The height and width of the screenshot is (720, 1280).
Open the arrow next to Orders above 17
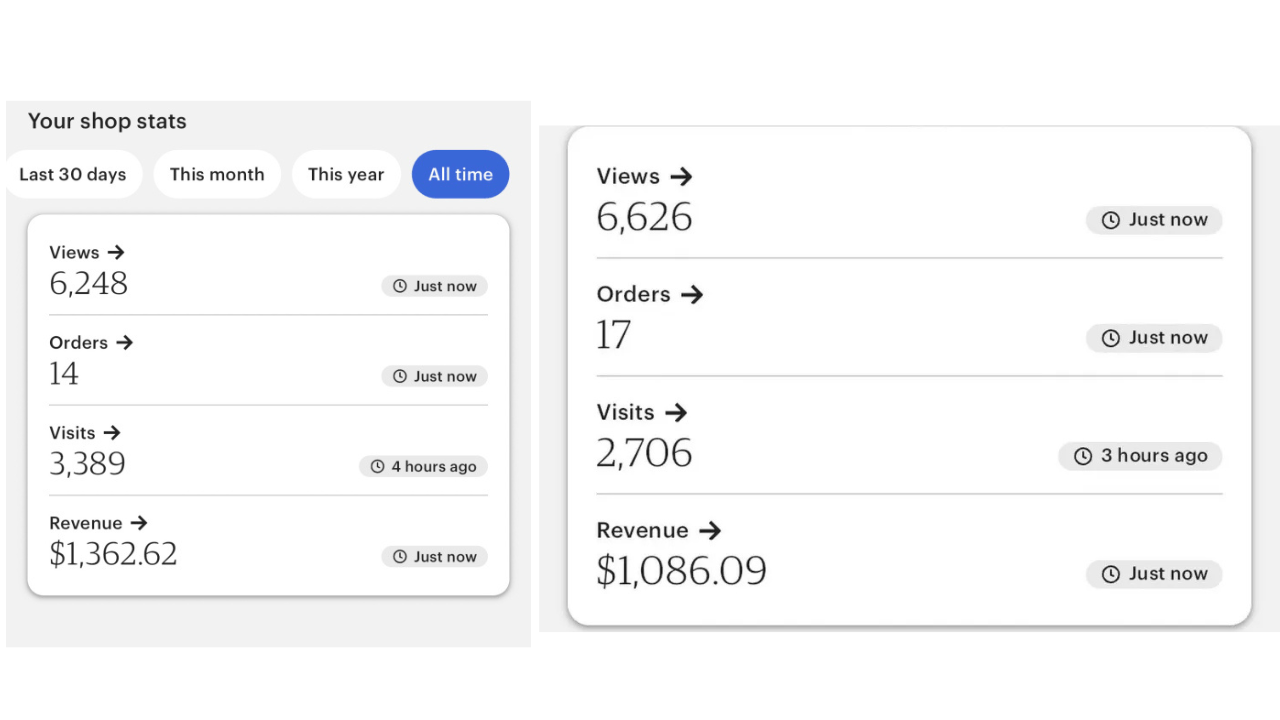coord(692,295)
